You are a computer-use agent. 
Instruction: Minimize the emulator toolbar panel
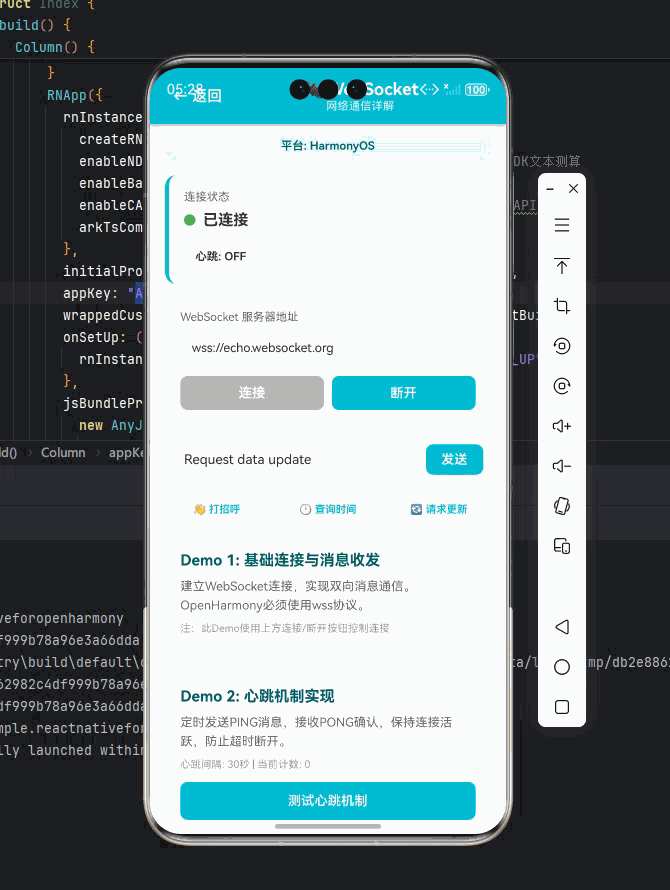[550, 189]
